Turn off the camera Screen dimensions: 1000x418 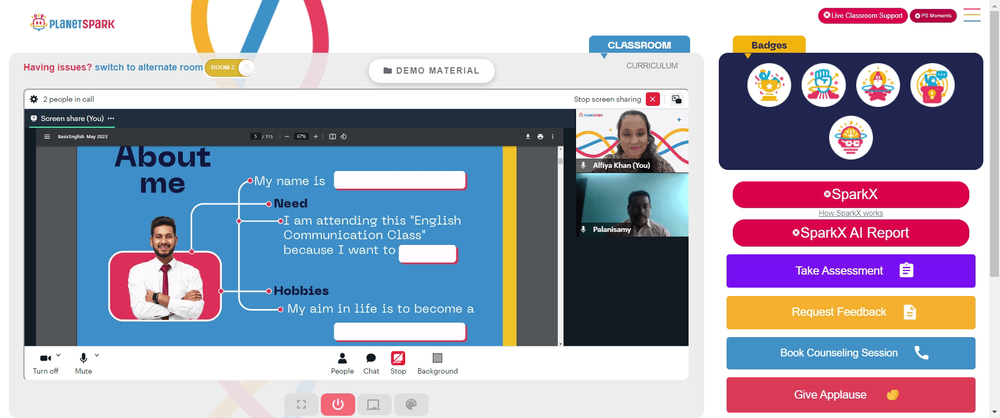coord(45,363)
